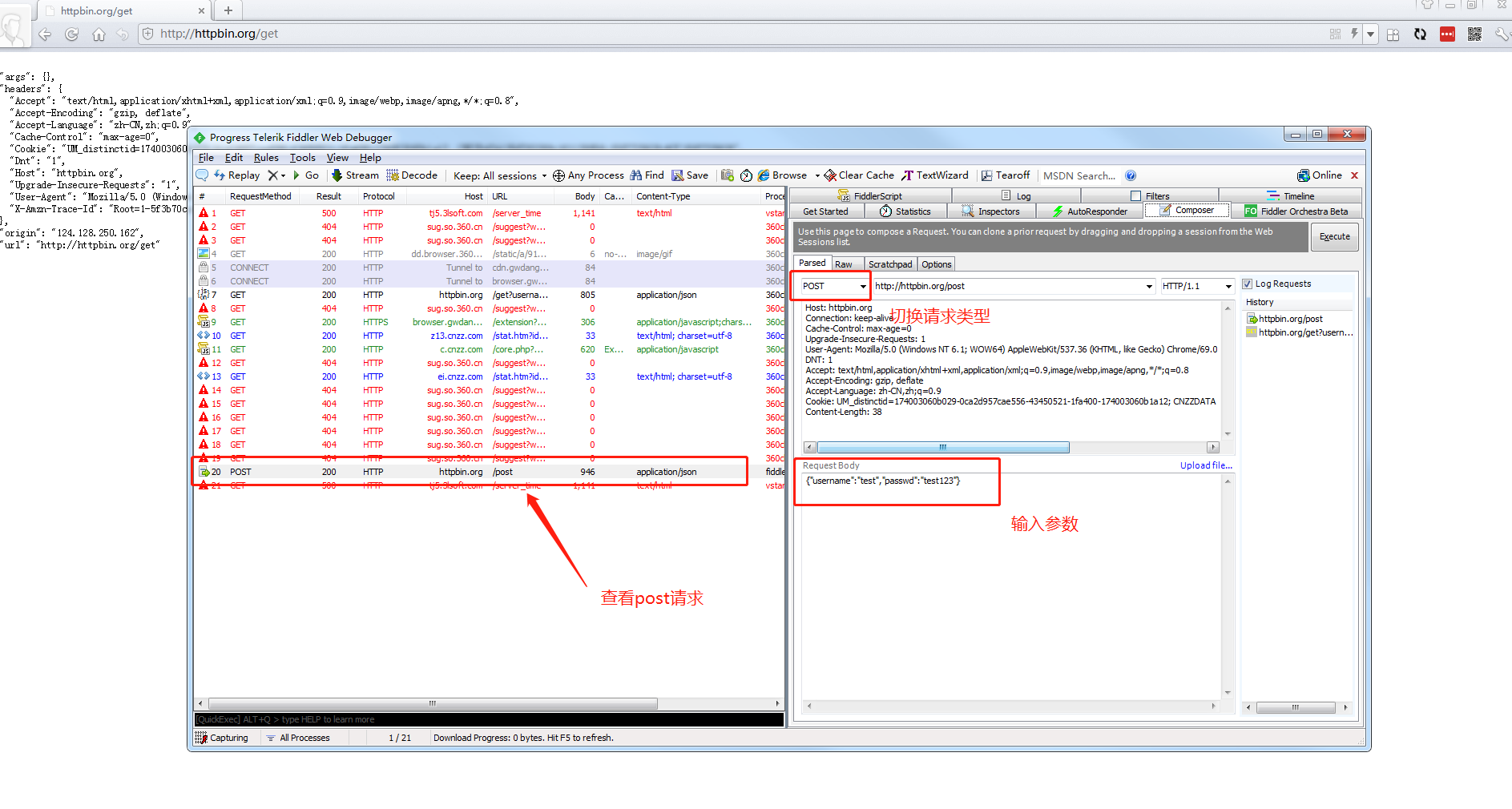Image resolution: width=1512 pixels, height=809 pixels.
Task: Open the Browse dropdown arrow
Action: 817,175
